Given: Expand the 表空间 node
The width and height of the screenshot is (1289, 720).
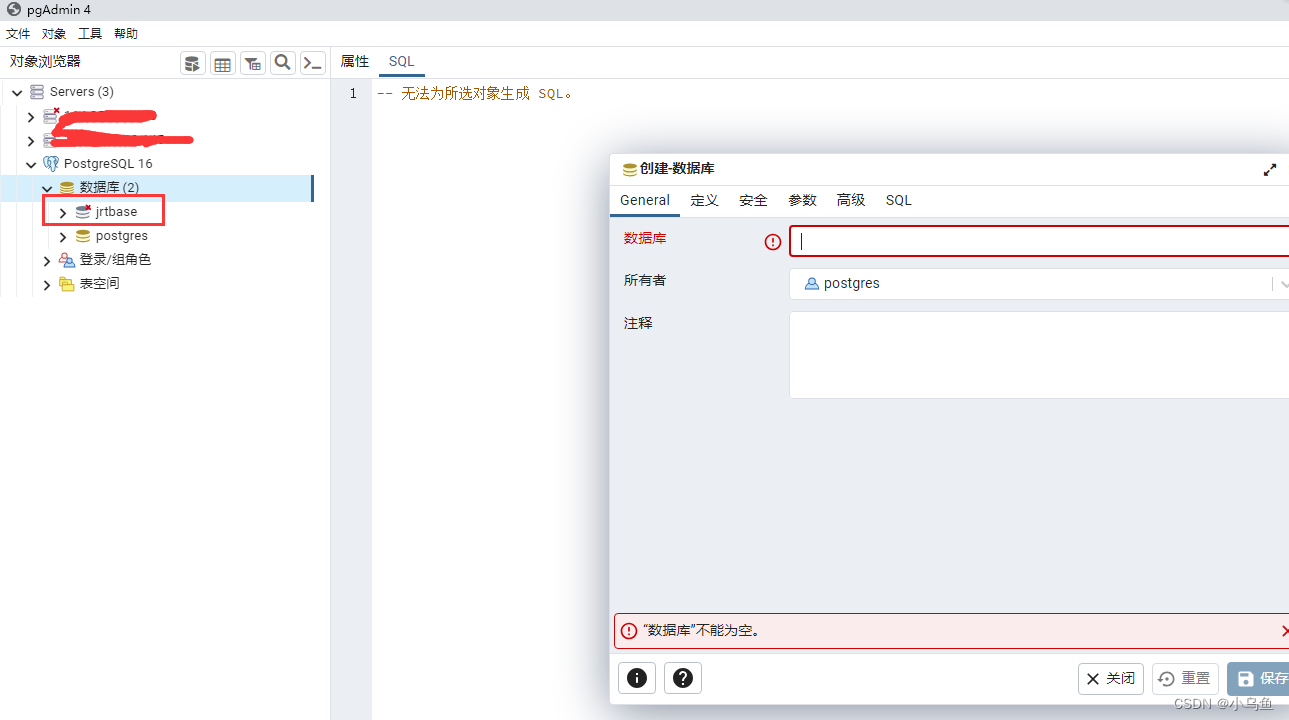Looking at the screenshot, I should pyautogui.click(x=47, y=285).
